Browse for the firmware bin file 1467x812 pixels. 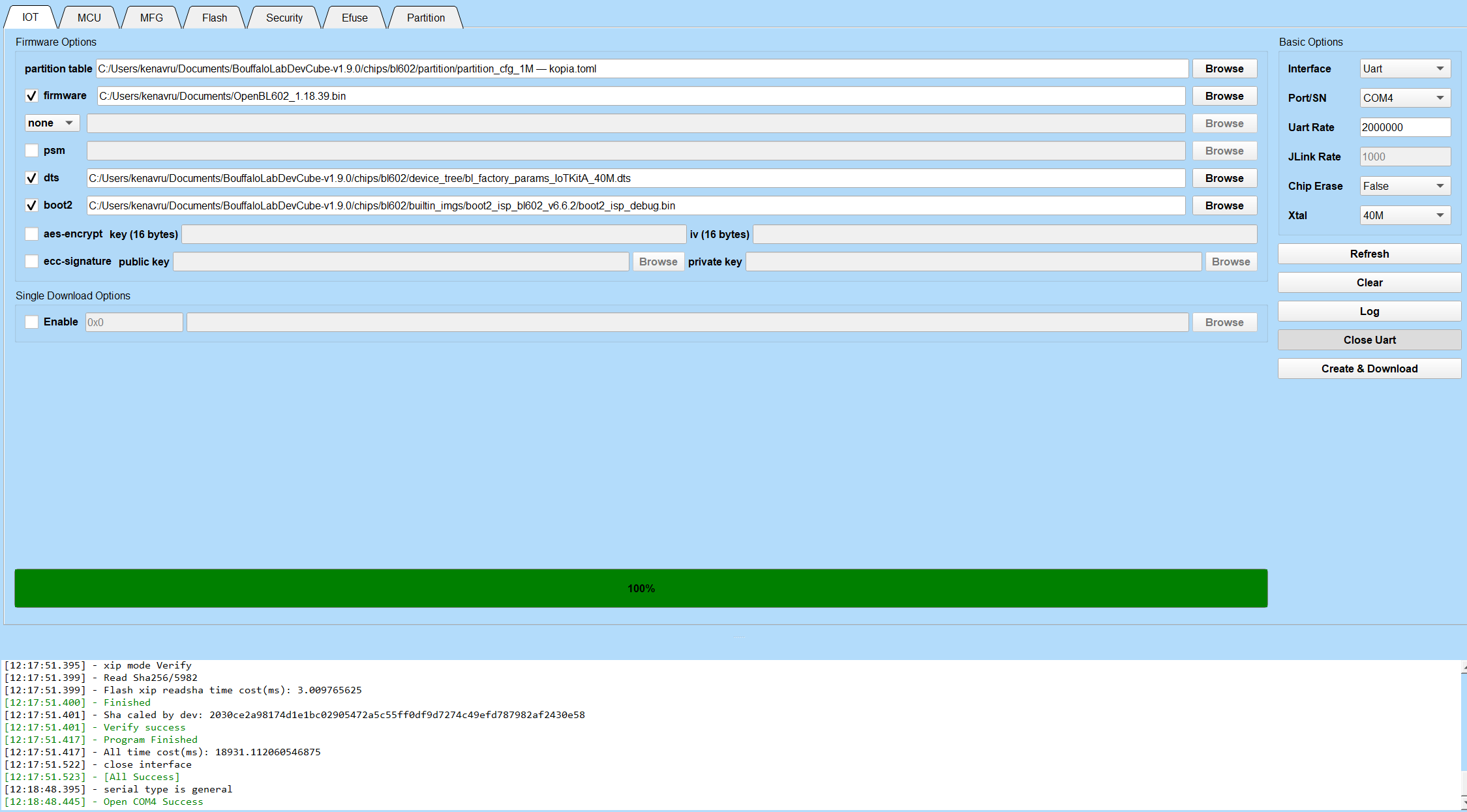(1224, 96)
